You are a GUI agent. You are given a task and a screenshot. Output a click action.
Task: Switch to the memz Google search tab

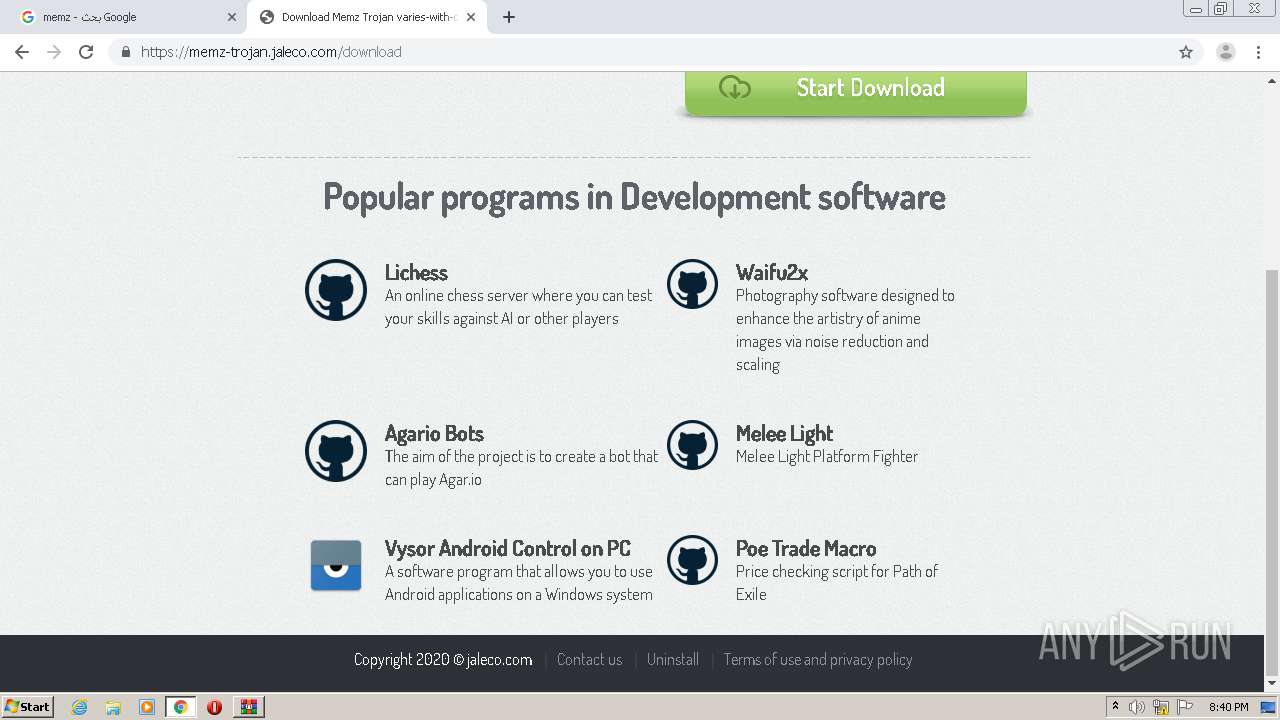tap(129, 17)
